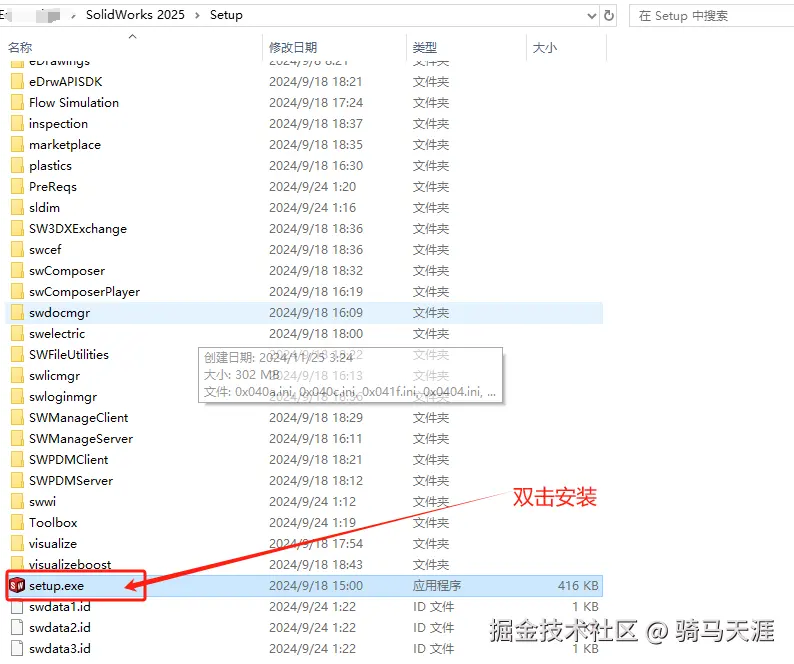Viewport: 794px width, 664px height.
Task: Click the SWManageClient folder name
Action: [x=78, y=418]
